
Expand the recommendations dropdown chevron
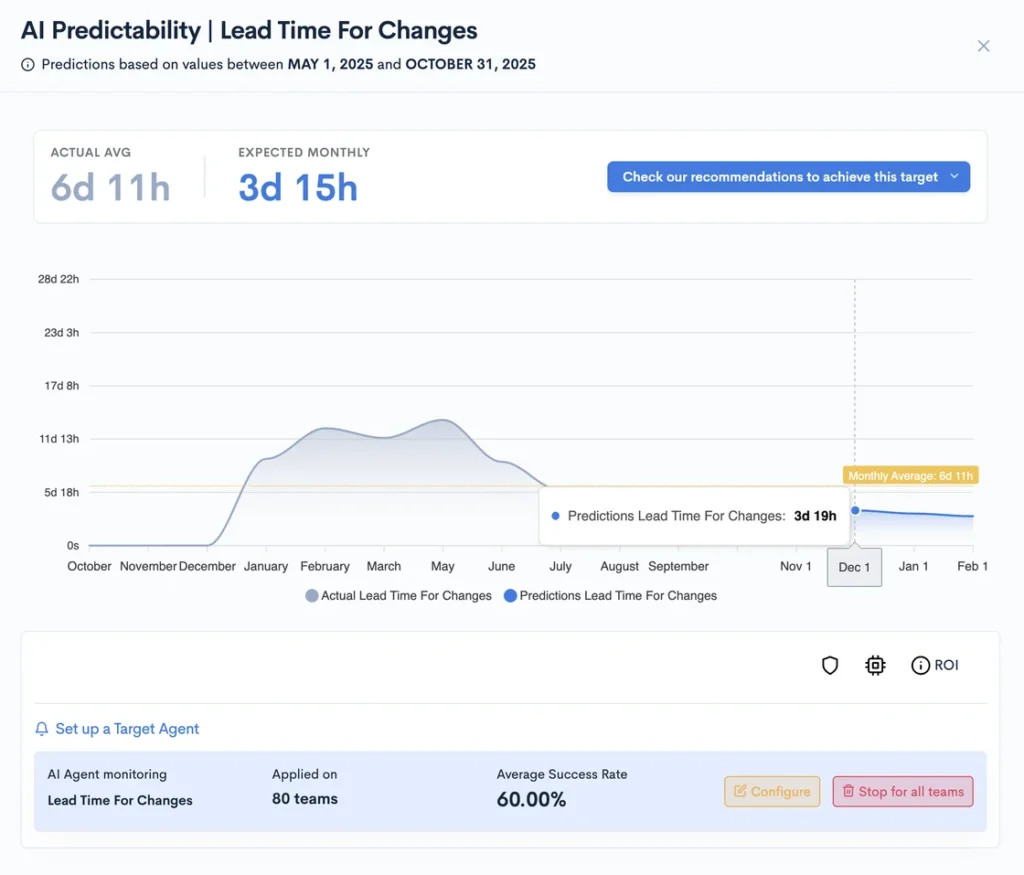(954, 177)
